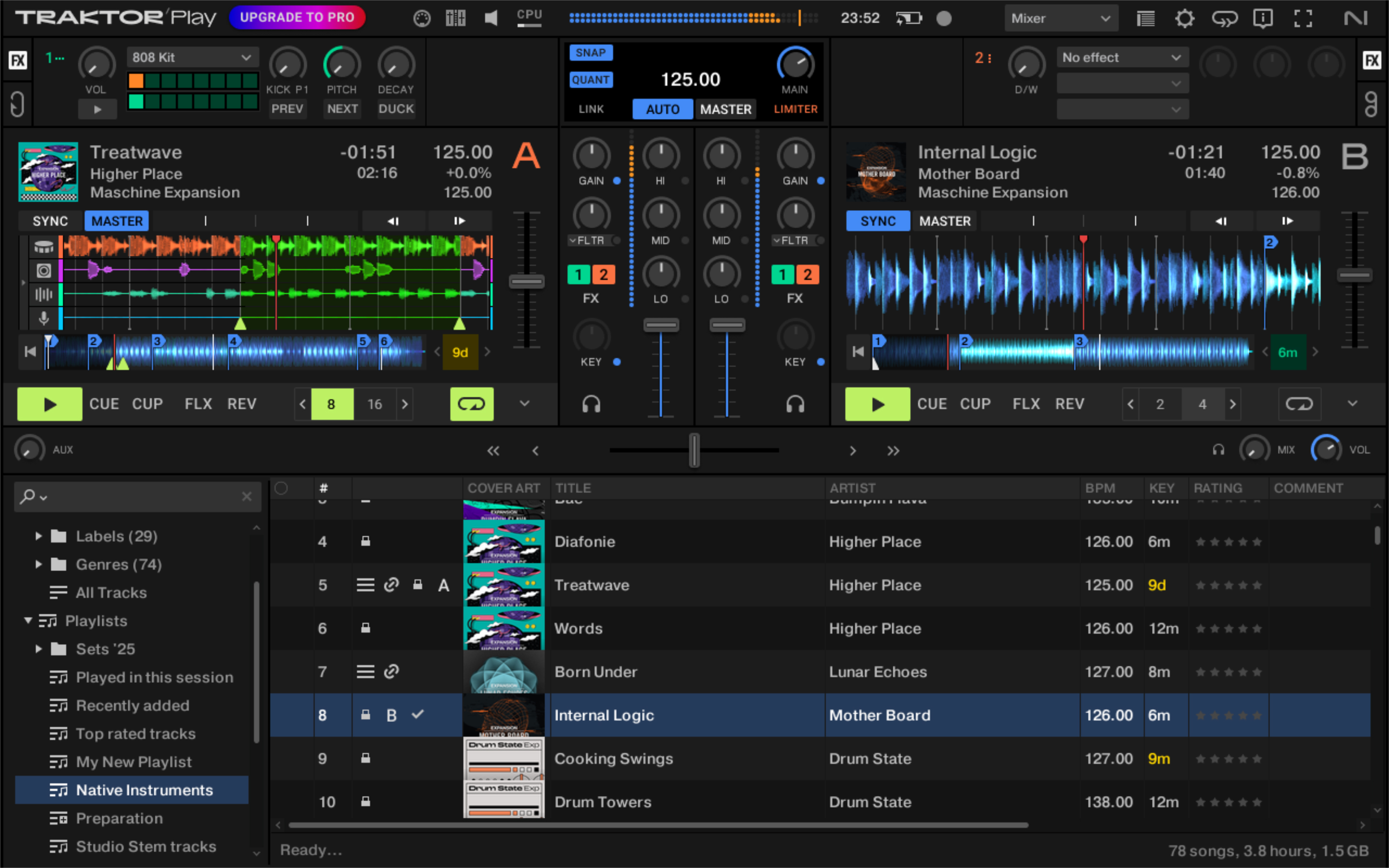Toggle the browser layout list icon
Screen dimensions: 1389x868
click(1145, 18)
